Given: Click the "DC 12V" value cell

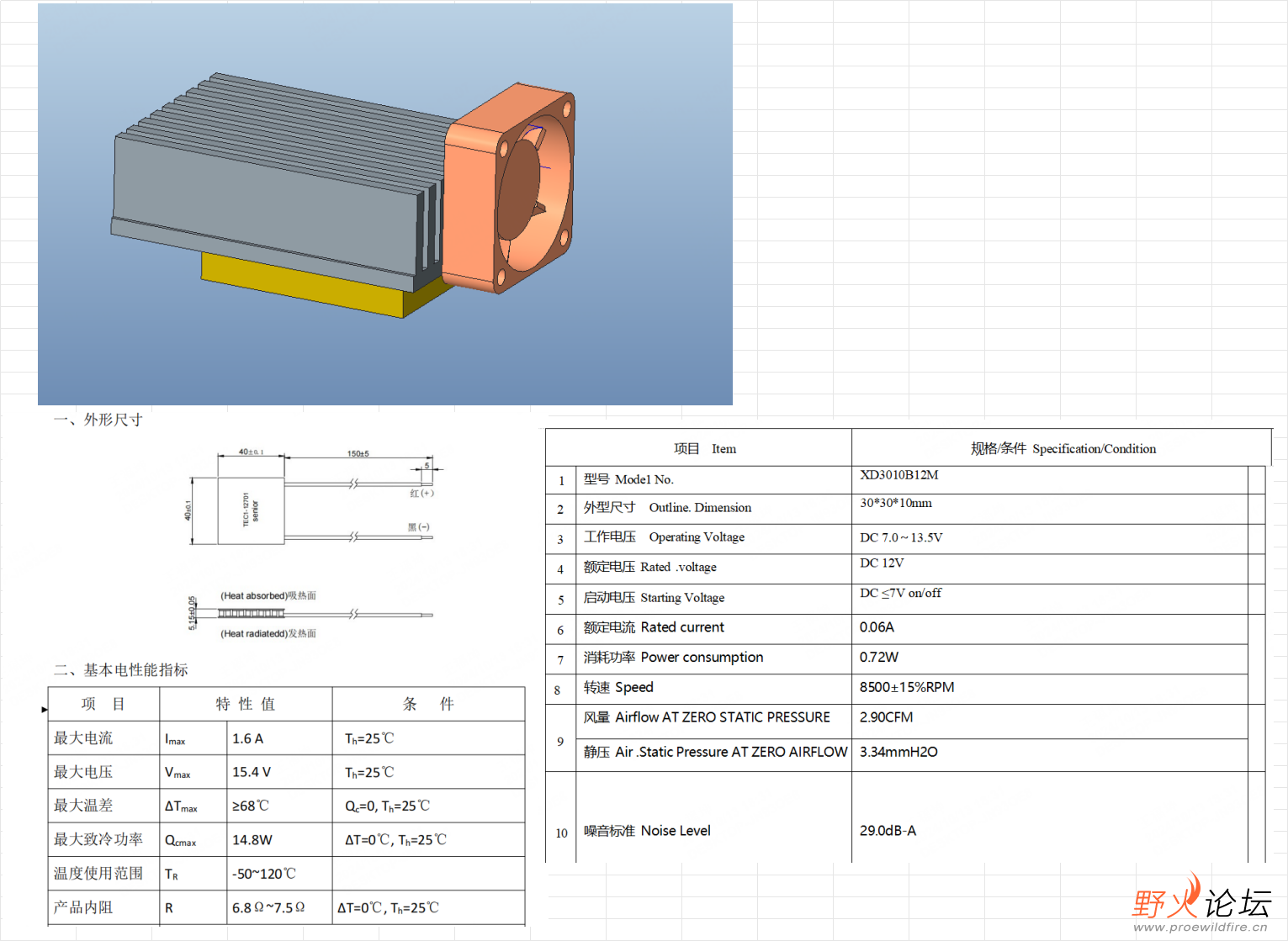Looking at the screenshot, I should pos(1050,568).
